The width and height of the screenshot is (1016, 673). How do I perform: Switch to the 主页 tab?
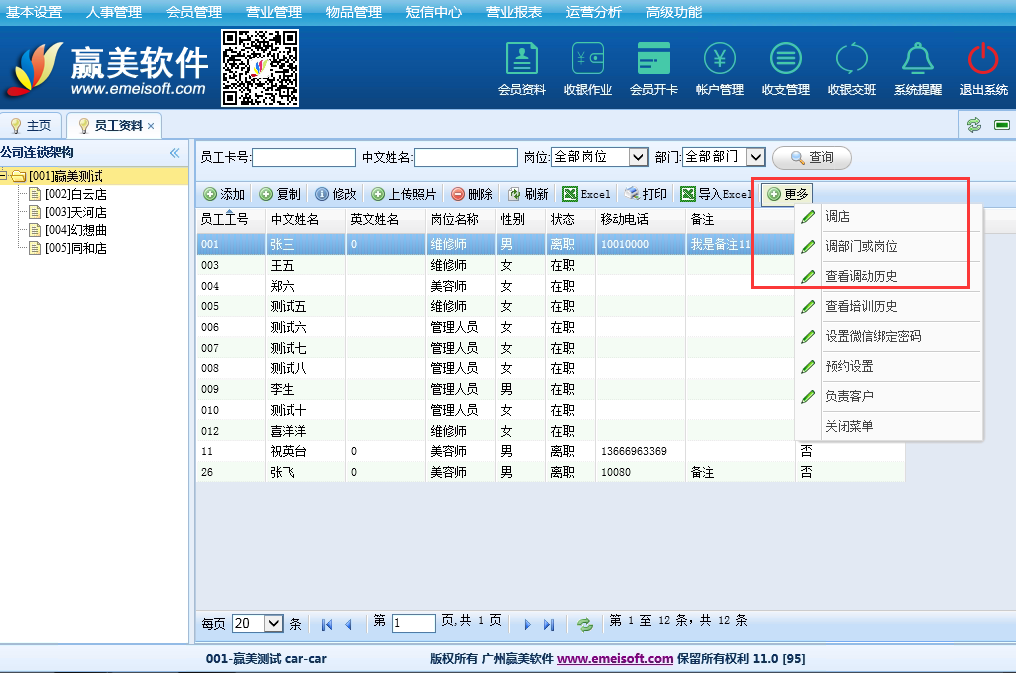31,126
